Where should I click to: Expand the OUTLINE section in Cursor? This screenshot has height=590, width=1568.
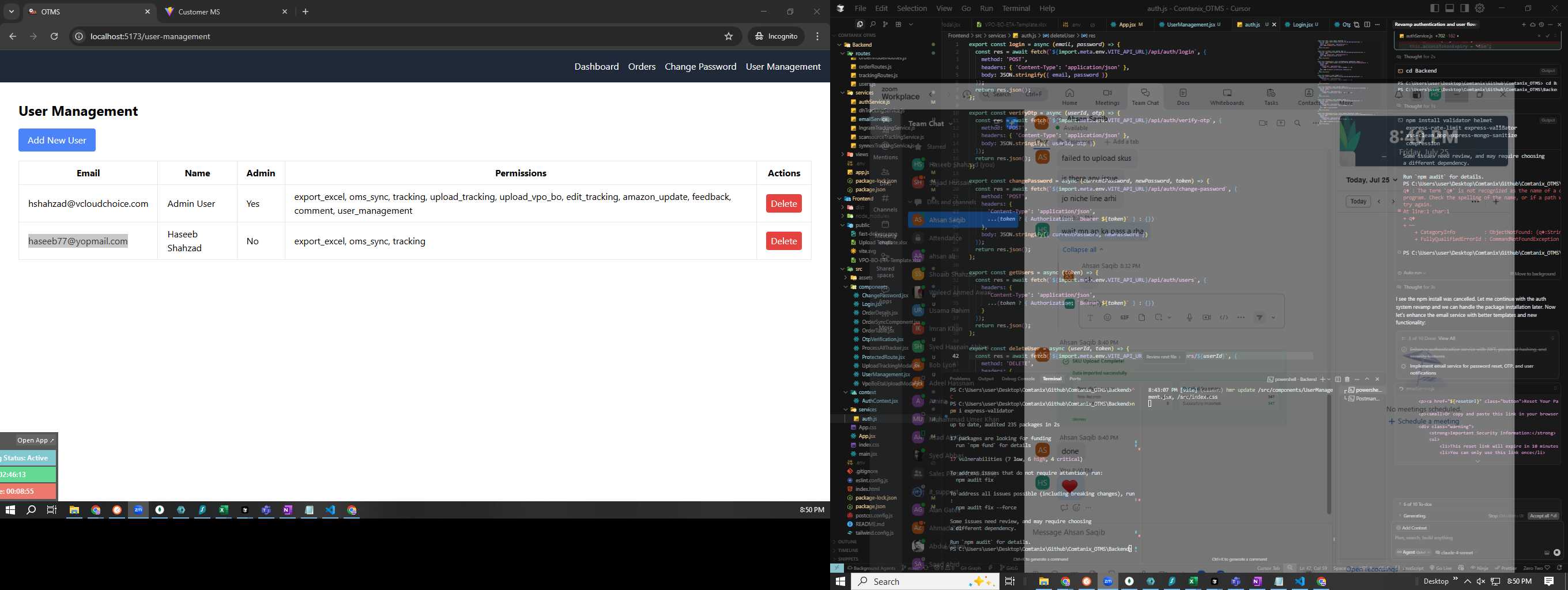point(847,542)
